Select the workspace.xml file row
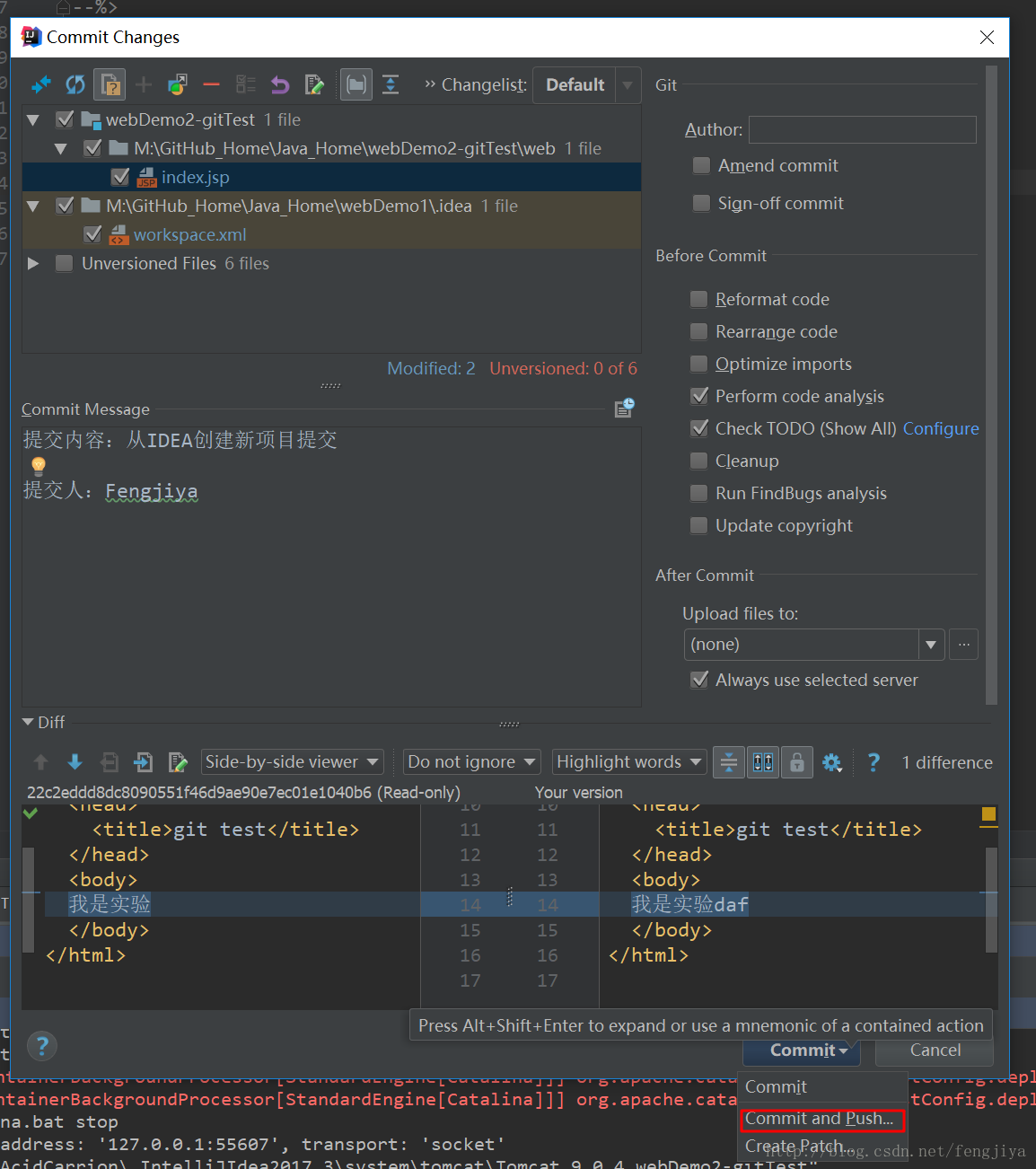 [x=331, y=234]
